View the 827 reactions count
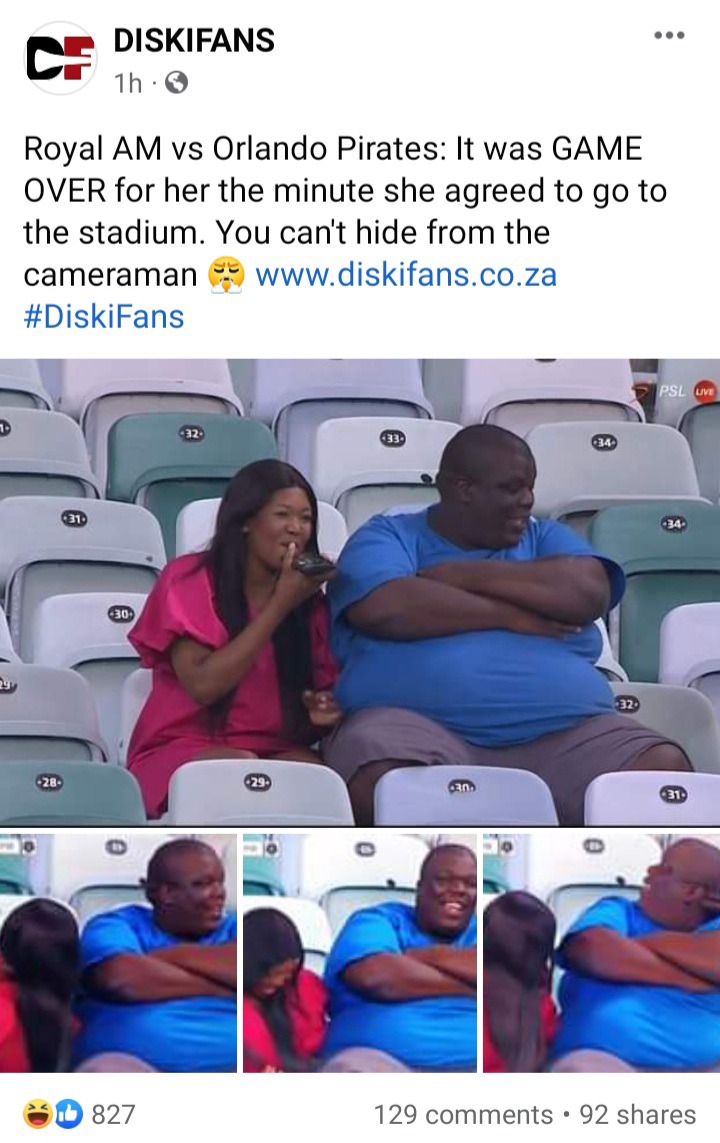Screen dimensions: 720x1143 (113, 1115)
